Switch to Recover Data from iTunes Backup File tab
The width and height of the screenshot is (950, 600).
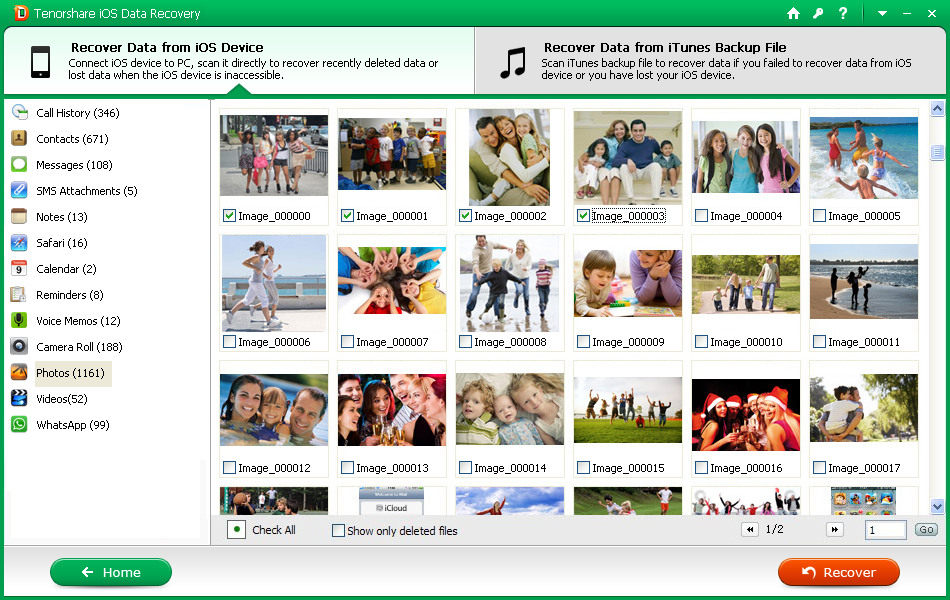[711, 61]
